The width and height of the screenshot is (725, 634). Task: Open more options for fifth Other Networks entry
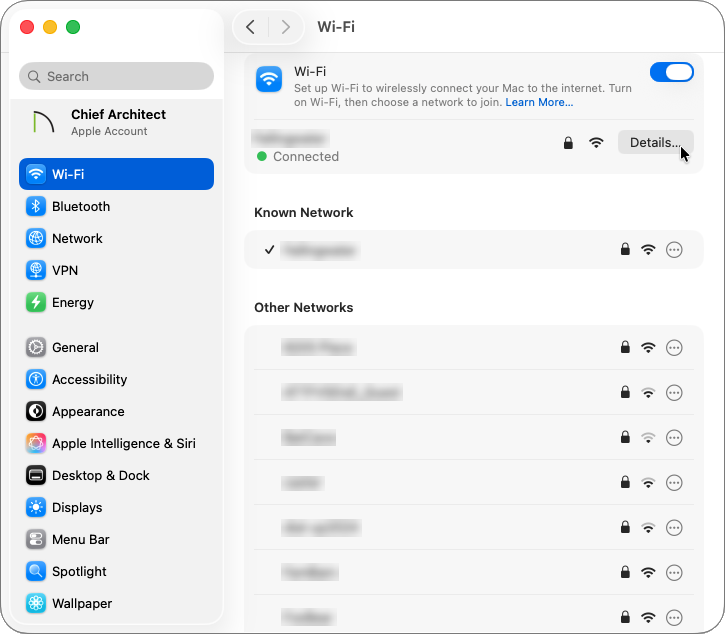click(x=674, y=527)
